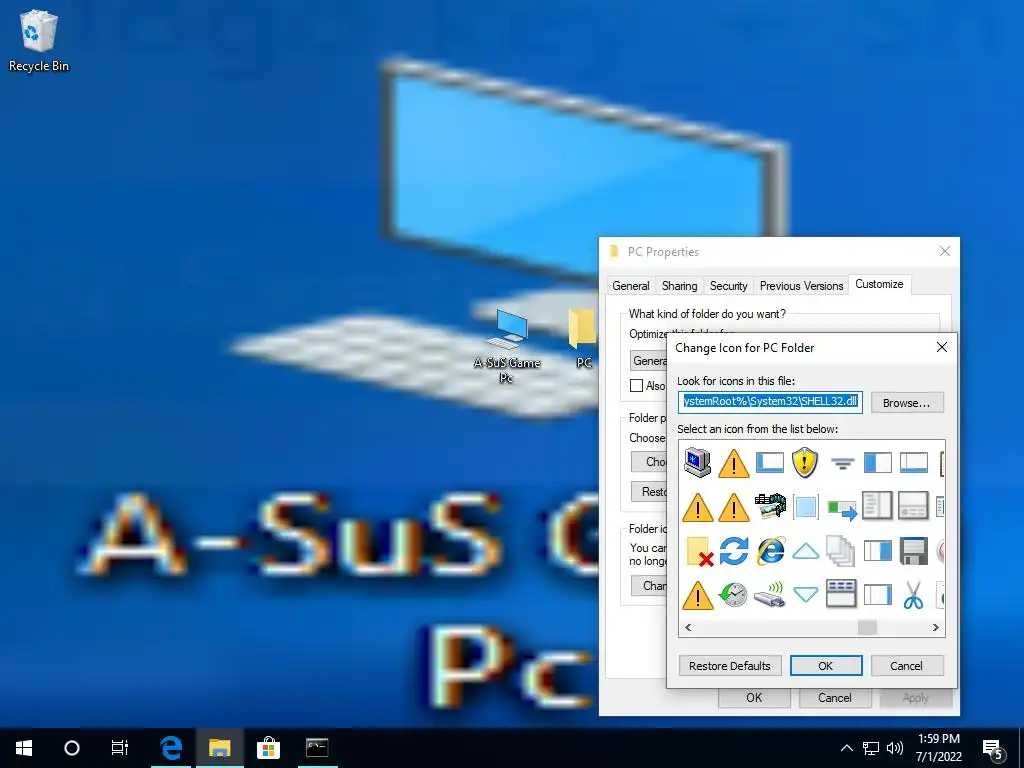The width and height of the screenshot is (1024, 768).
Task: Open Task View from the taskbar
Action: click(120, 748)
